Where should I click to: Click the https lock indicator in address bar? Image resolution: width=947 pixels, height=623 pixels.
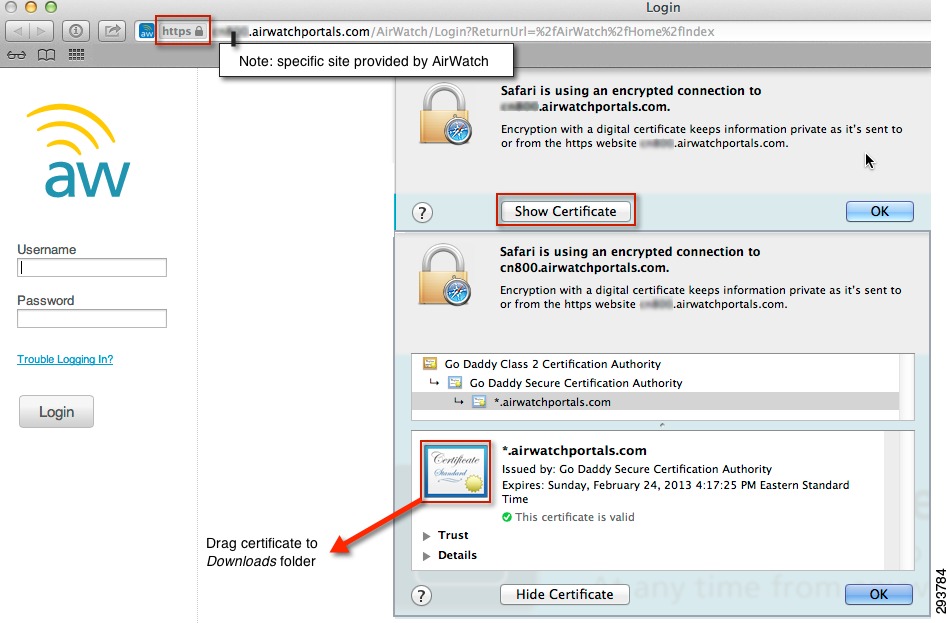pyautogui.click(x=183, y=31)
